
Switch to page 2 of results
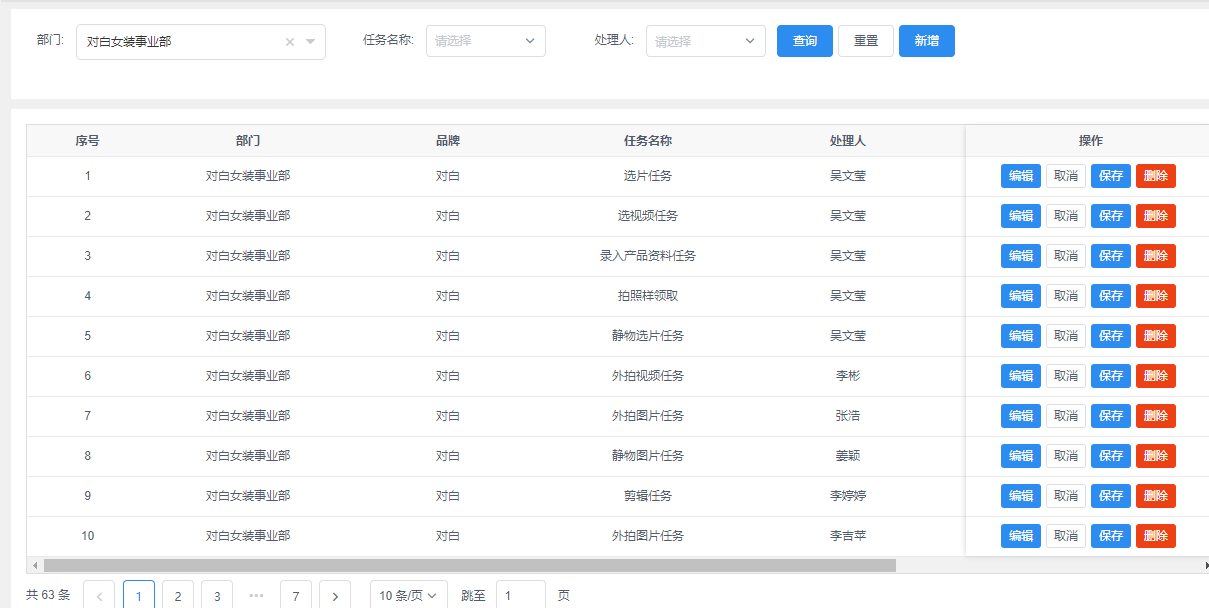[178, 596]
